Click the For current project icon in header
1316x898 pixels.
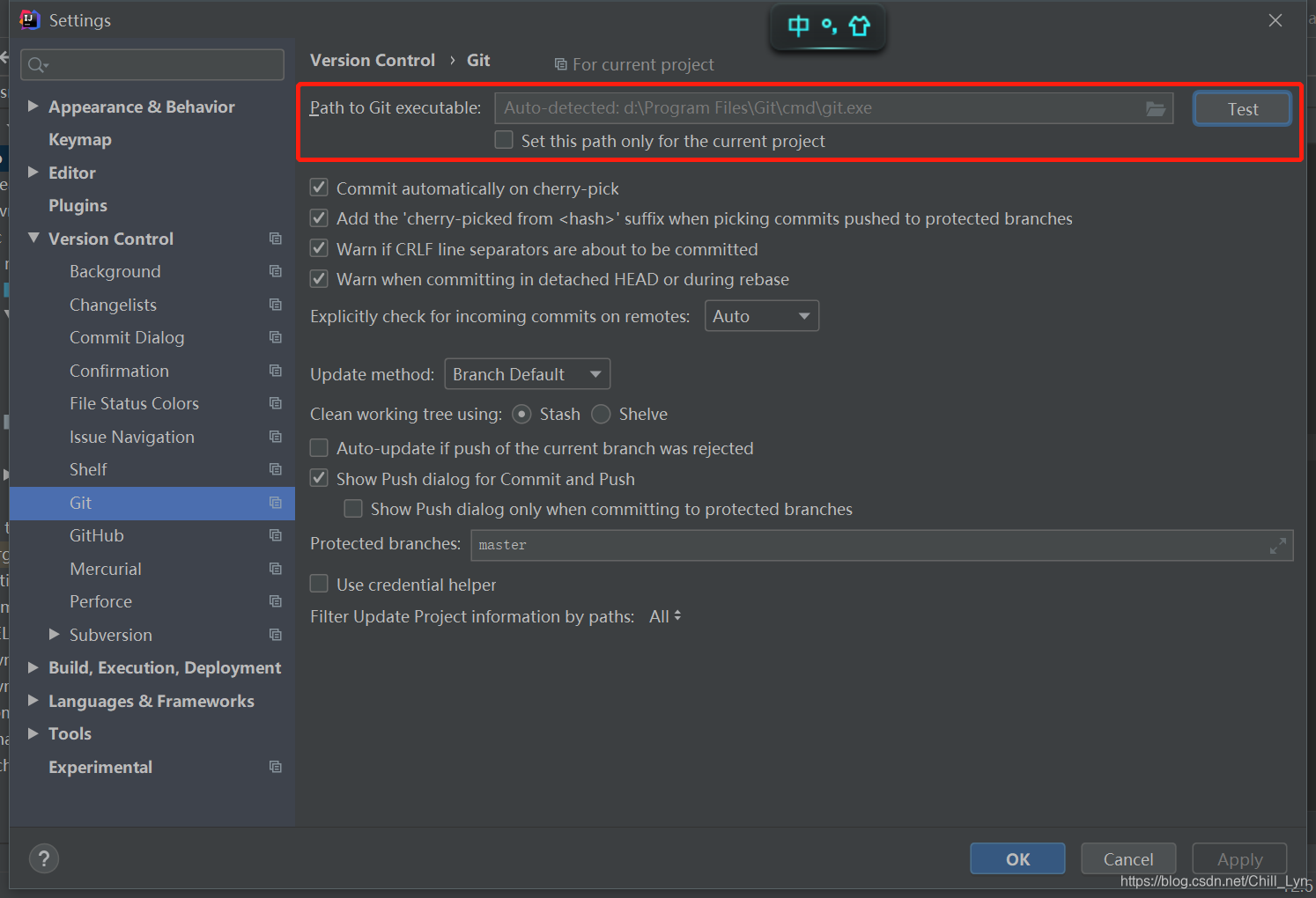560,64
